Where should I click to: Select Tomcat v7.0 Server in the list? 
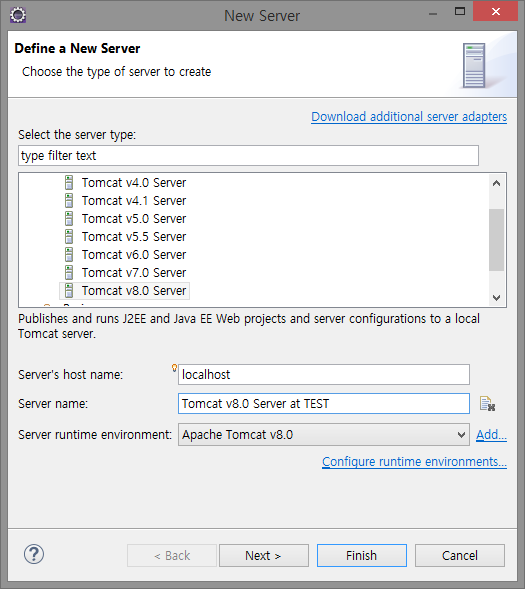pos(134,273)
